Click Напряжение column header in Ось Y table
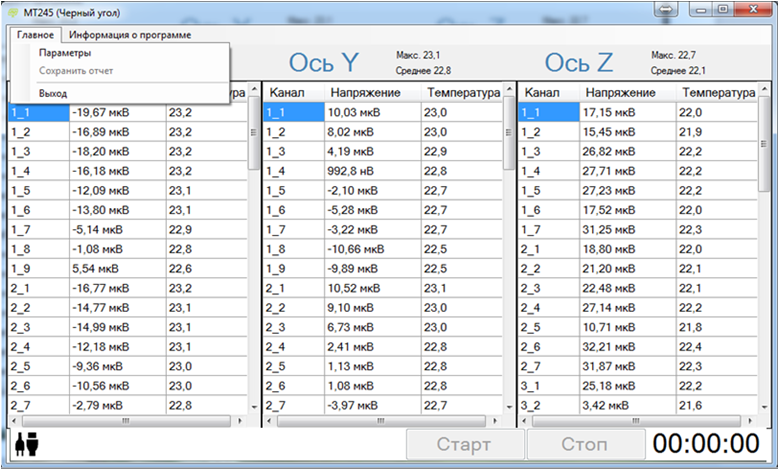779x469 pixels. click(372, 92)
